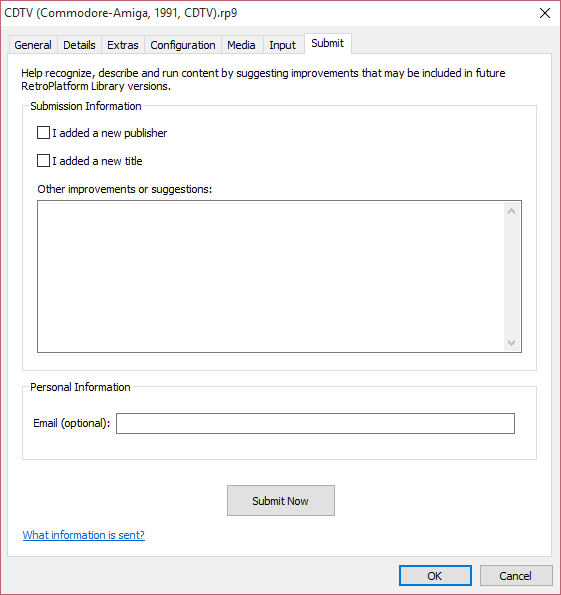The width and height of the screenshot is (561, 595).
Task: Select the Submit tab
Action: (328, 44)
